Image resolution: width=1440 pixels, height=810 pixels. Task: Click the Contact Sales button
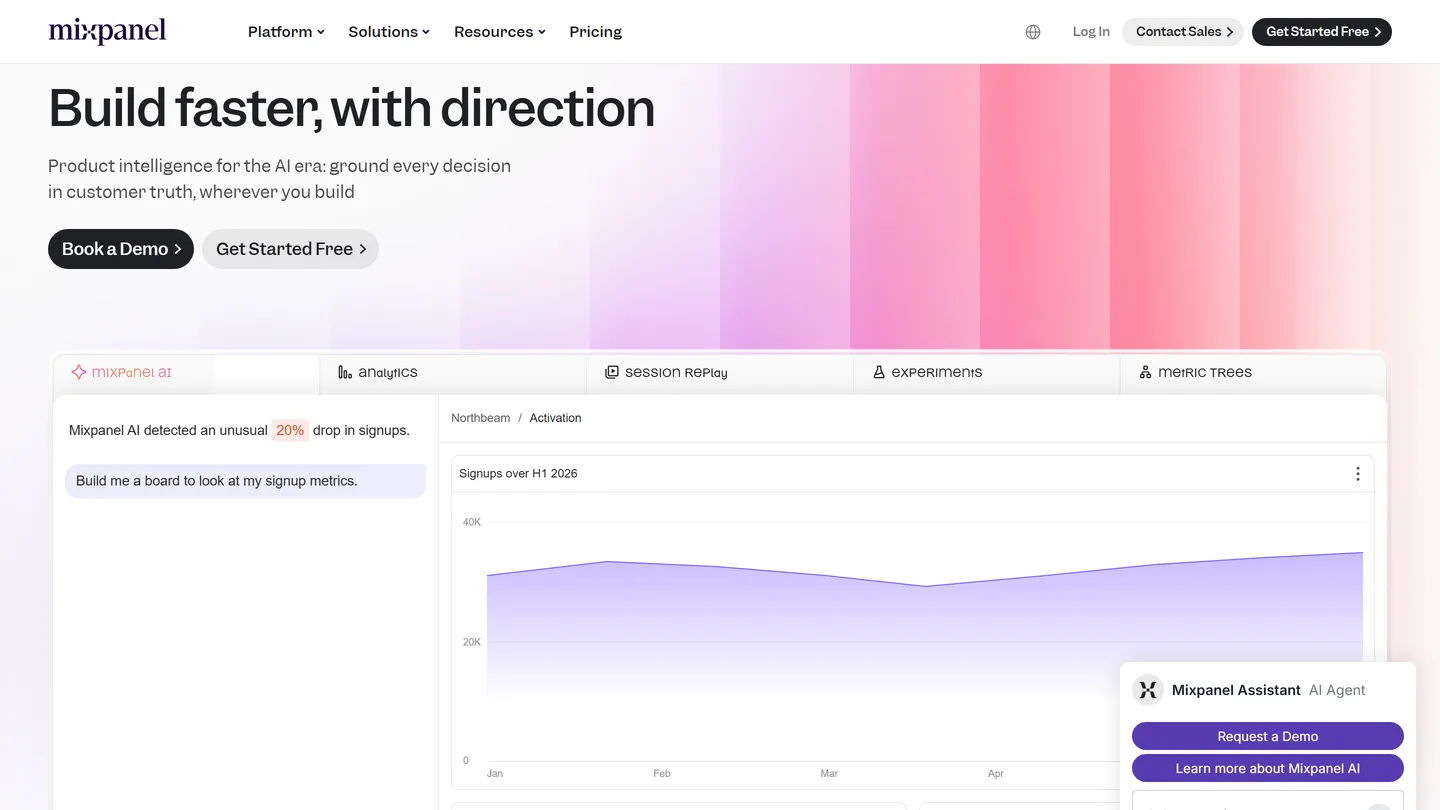pos(1183,32)
